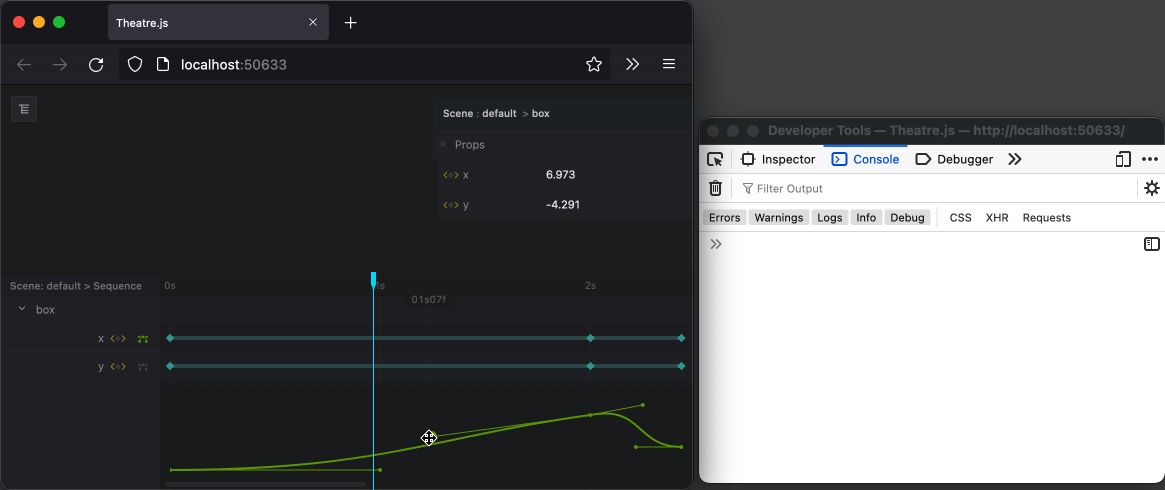The width and height of the screenshot is (1165, 490).
Task: Switch to the Inspector tab
Action: click(778, 159)
